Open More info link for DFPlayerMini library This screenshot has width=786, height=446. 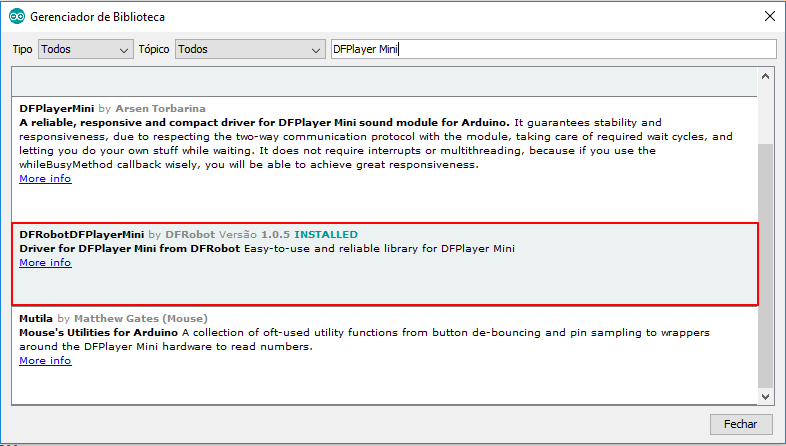pyautogui.click(x=45, y=178)
